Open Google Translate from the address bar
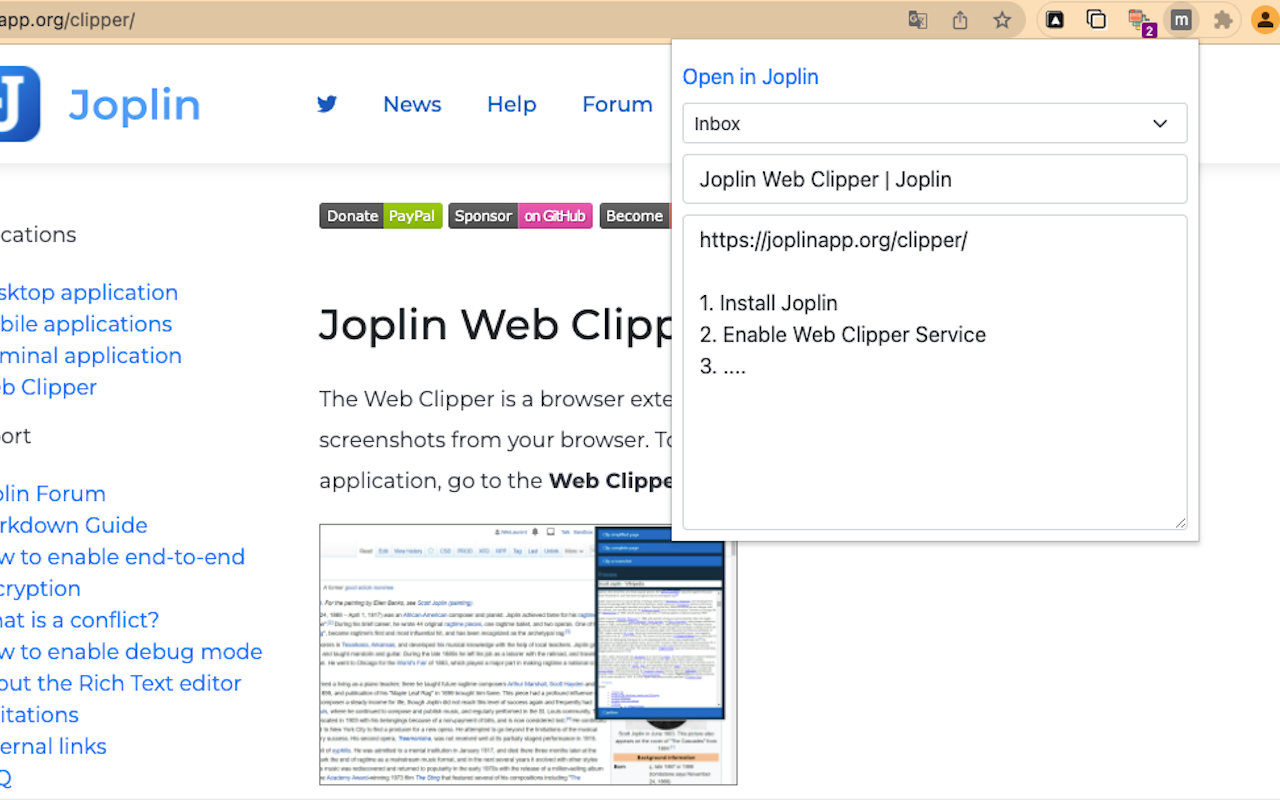The width and height of the screenshot is (1280, 800). coord(917,19)
